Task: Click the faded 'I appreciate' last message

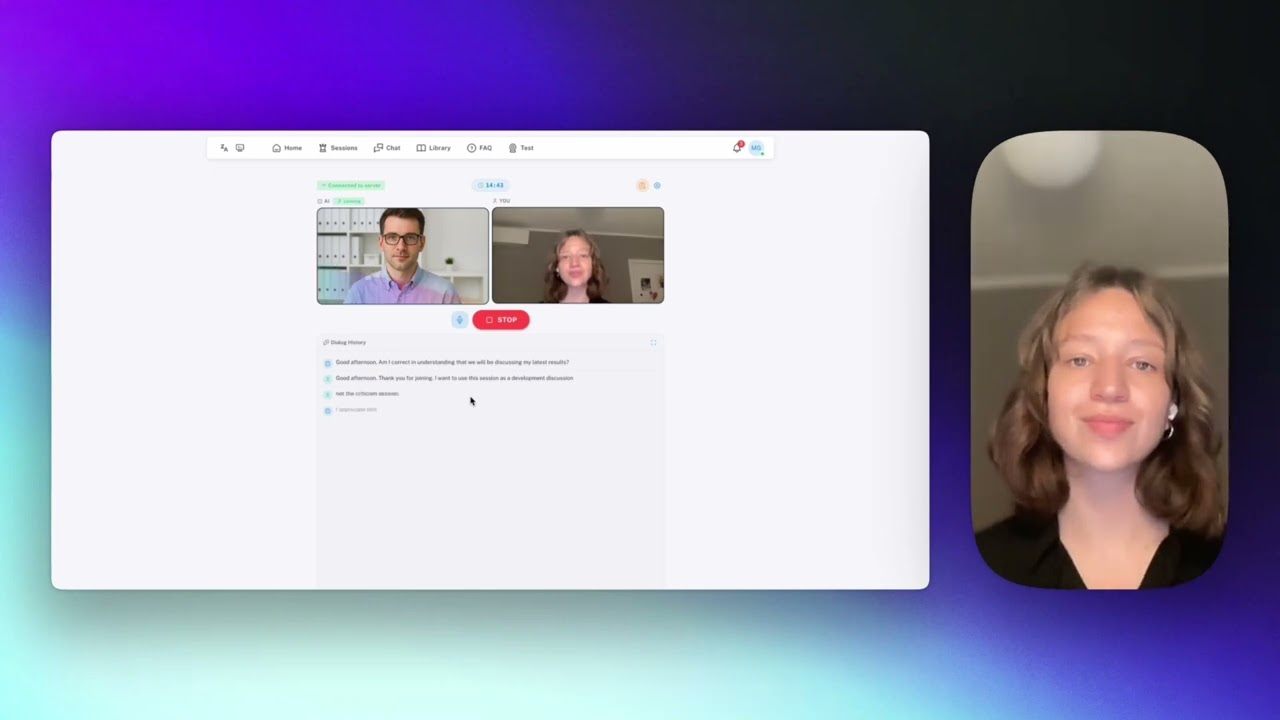Action: [x=356, y=410]
